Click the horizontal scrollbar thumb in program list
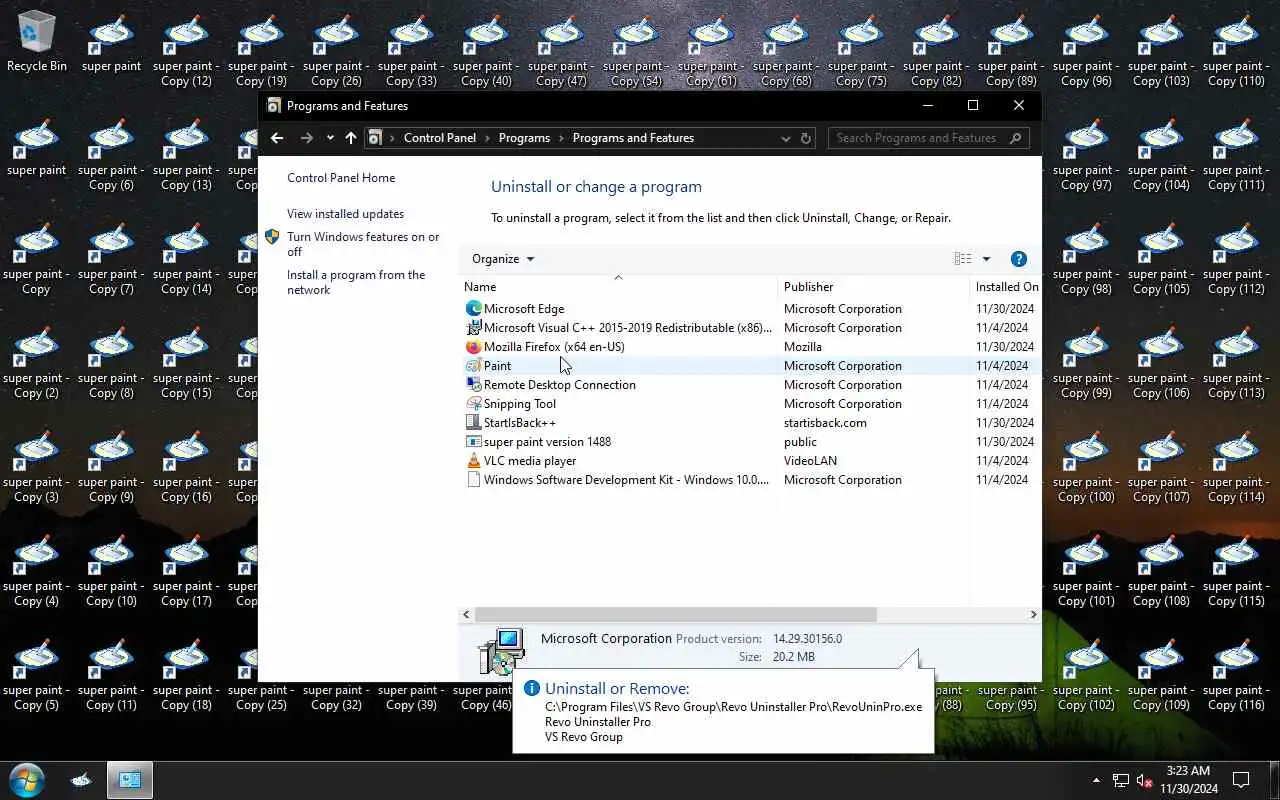This screenshot has width=1280, height=800. tap(675, 615)
